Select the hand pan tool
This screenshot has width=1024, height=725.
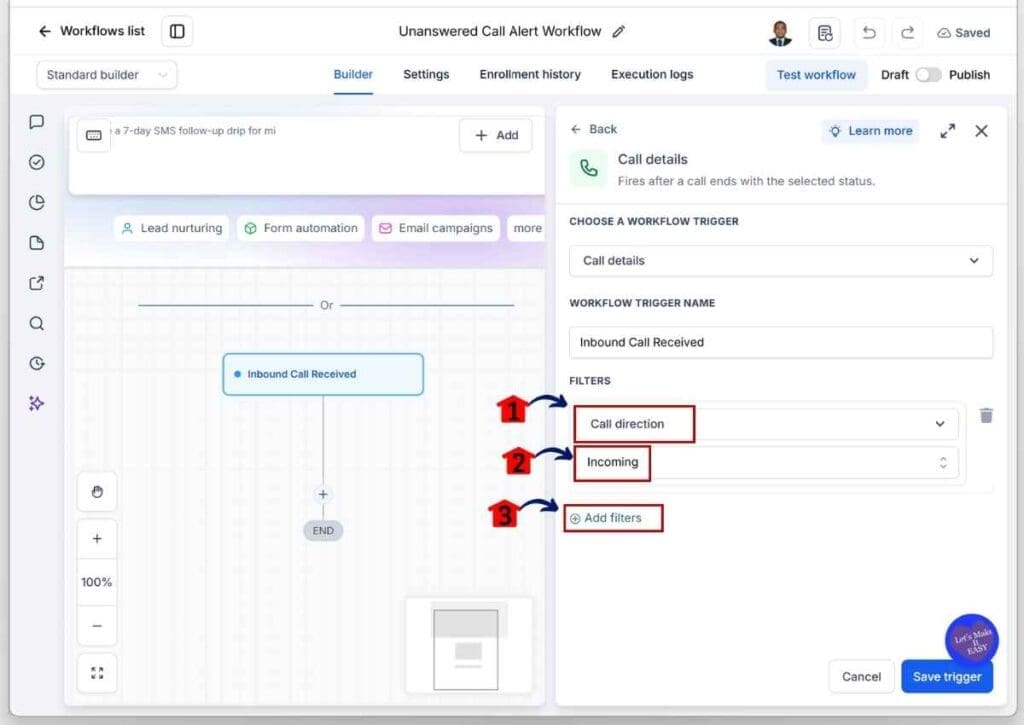97,492
